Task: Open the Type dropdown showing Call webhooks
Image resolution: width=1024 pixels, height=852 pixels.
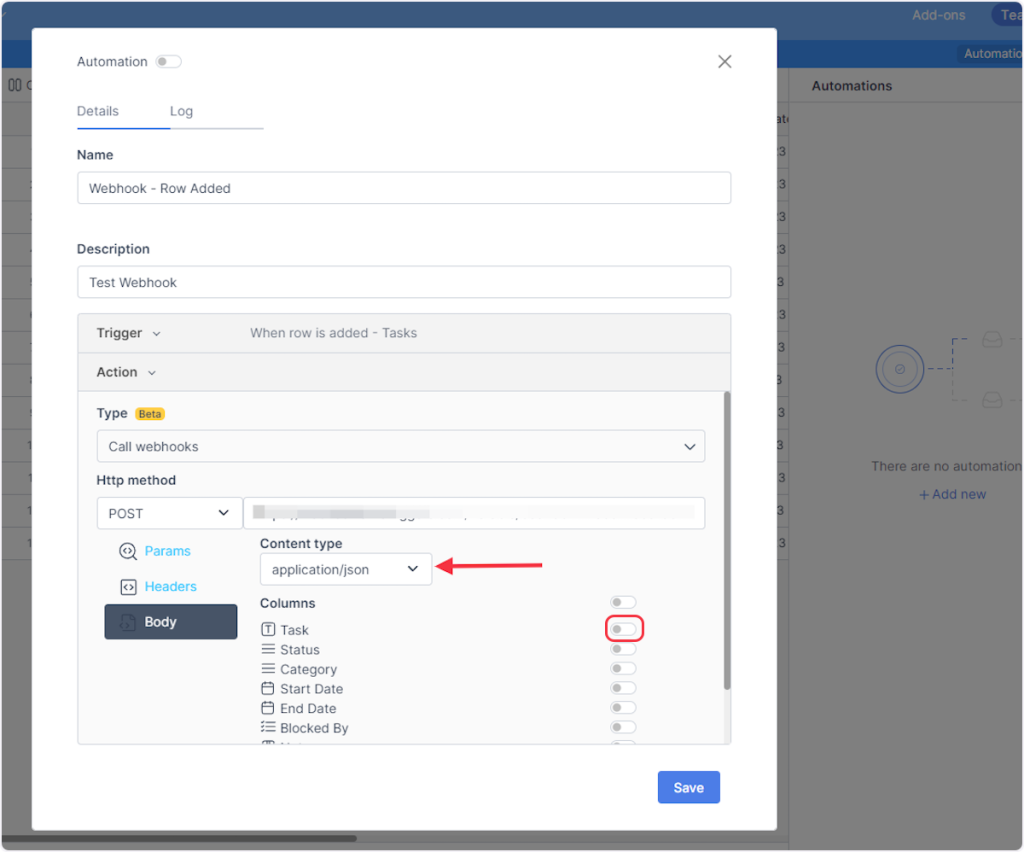Action: (x=400, y=446)
